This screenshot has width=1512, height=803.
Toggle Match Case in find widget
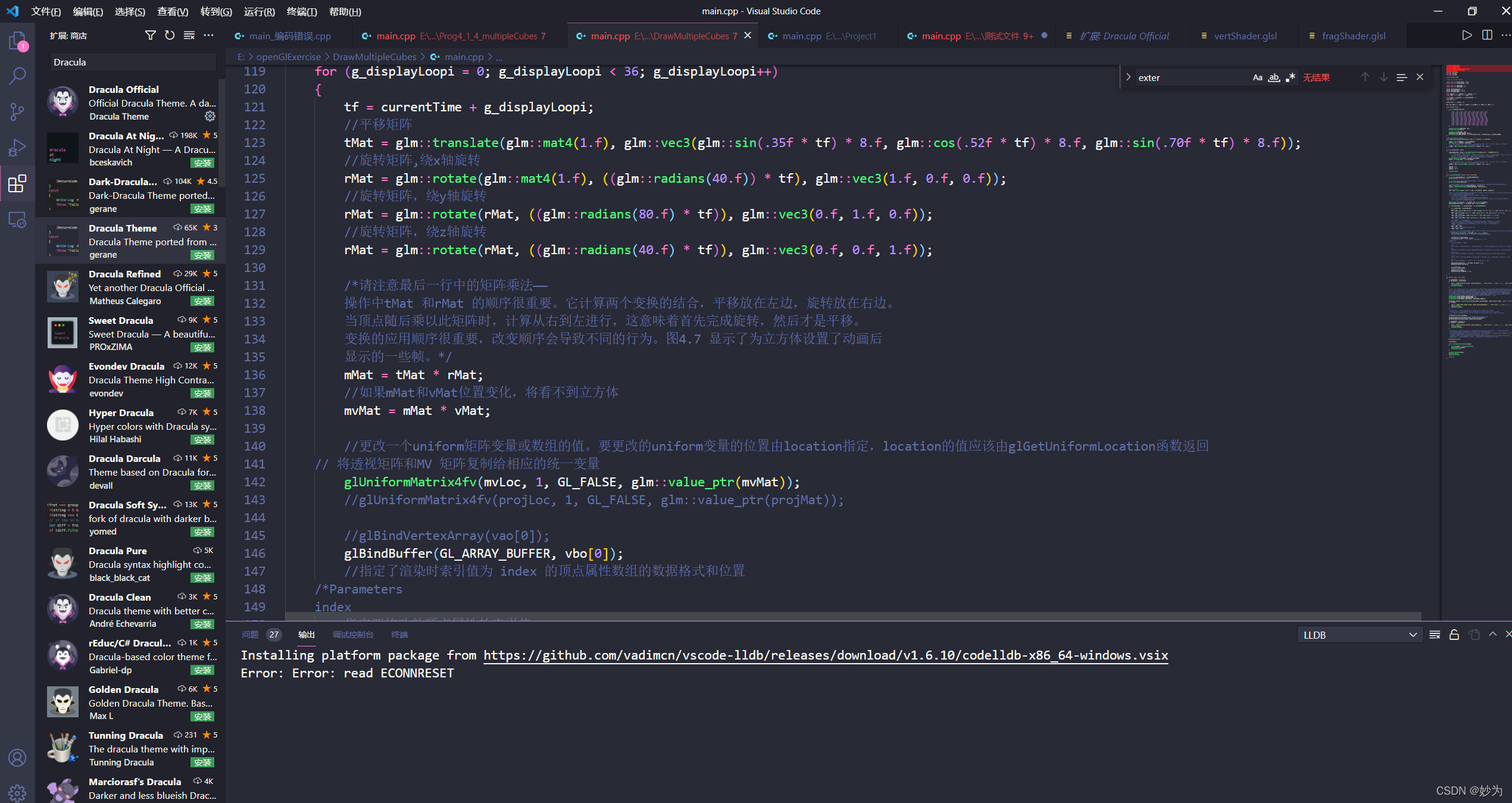point(1257,77)
